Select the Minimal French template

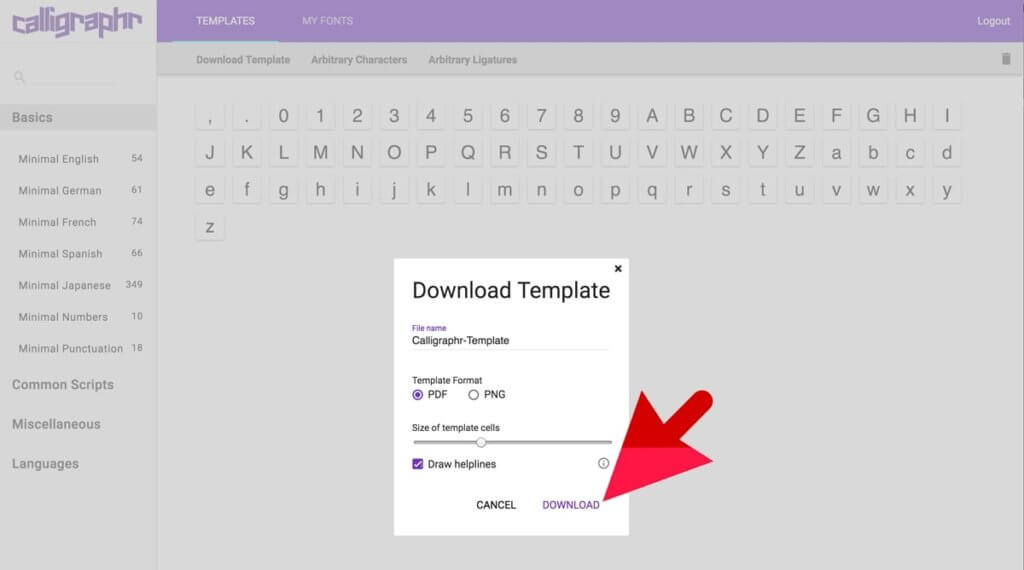pos(78,222)
